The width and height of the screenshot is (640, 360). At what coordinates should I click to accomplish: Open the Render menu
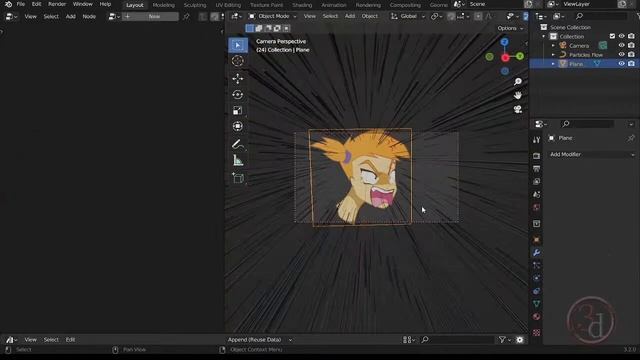[x=57, y=4]
